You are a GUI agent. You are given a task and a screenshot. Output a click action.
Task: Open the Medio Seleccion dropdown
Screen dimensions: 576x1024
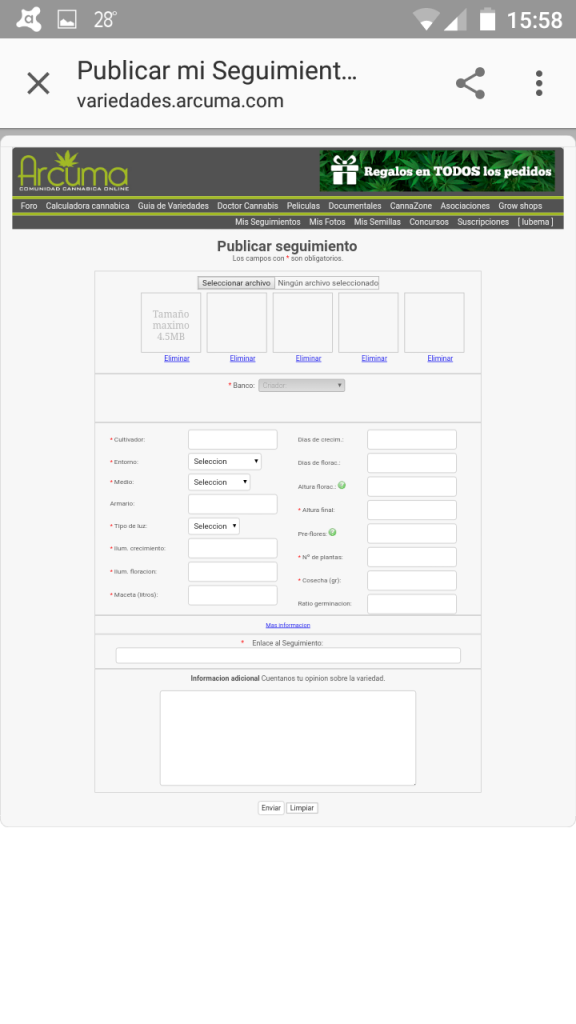tap(219, 482)
